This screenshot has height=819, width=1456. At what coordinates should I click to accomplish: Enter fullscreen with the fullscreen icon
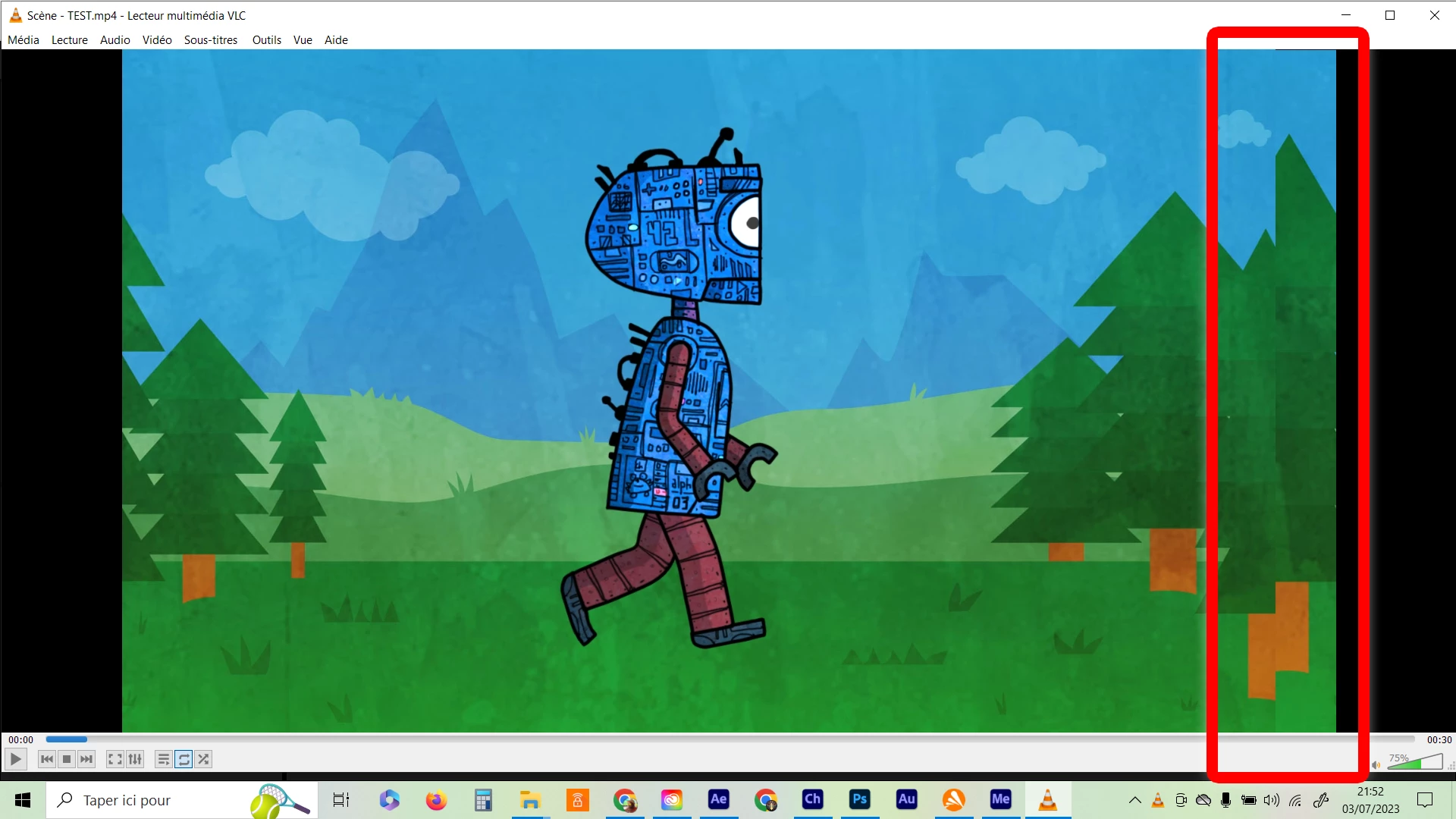click(115, 759)
